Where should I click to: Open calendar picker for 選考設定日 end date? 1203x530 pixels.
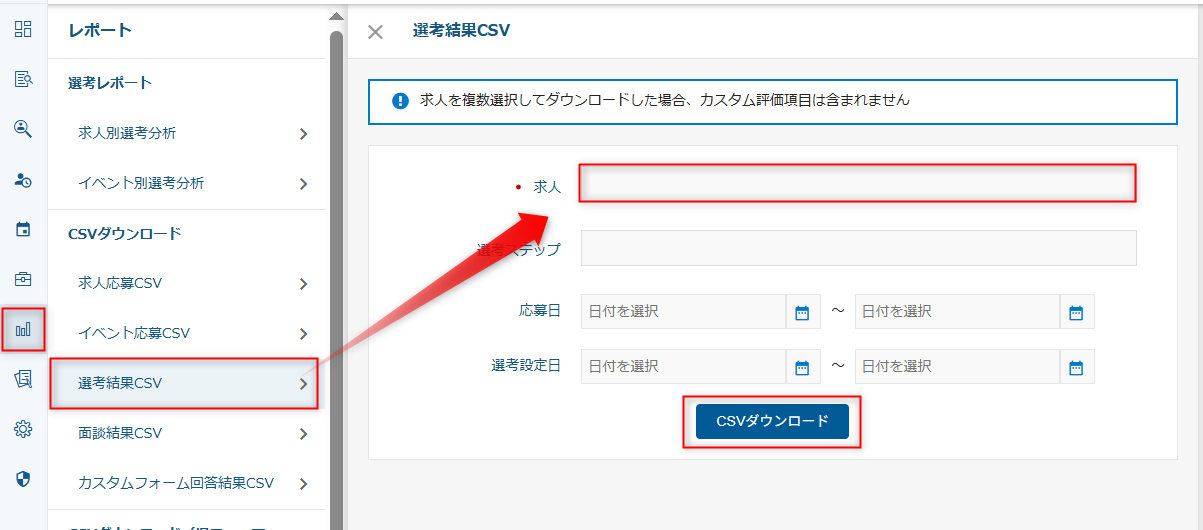tap(1076, 367)
